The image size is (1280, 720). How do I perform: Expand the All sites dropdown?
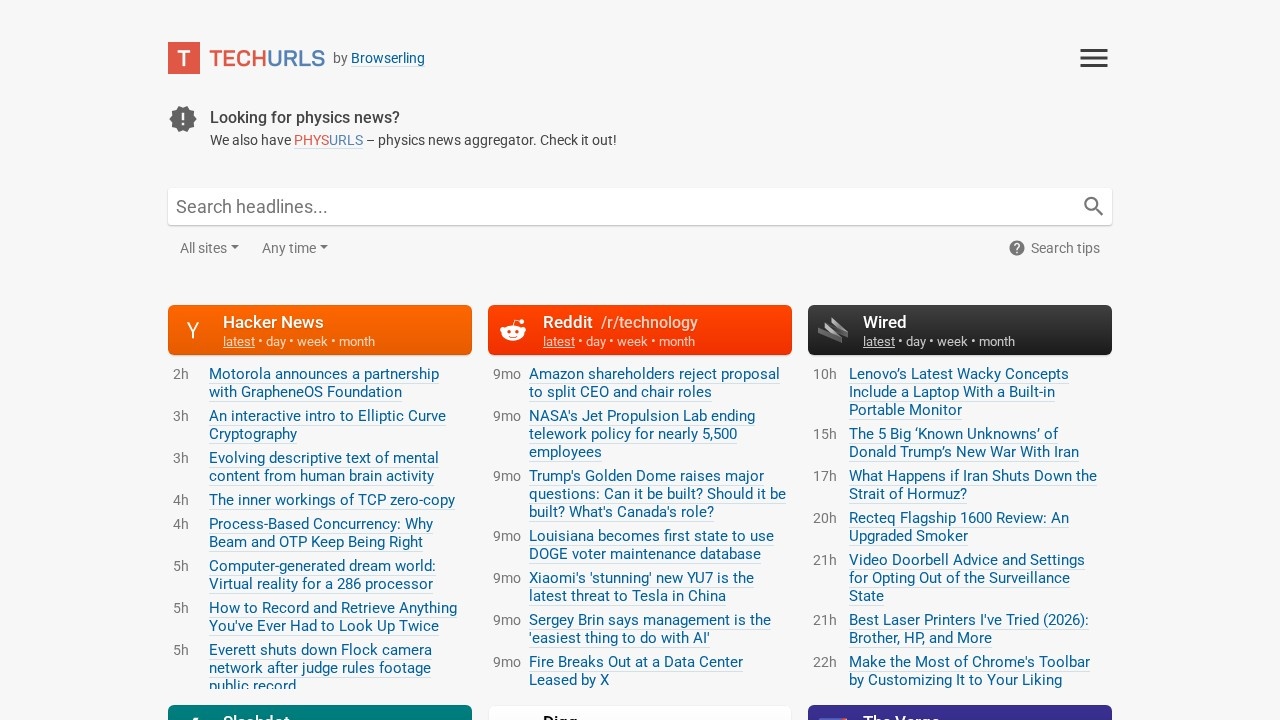tap(209, 248)
